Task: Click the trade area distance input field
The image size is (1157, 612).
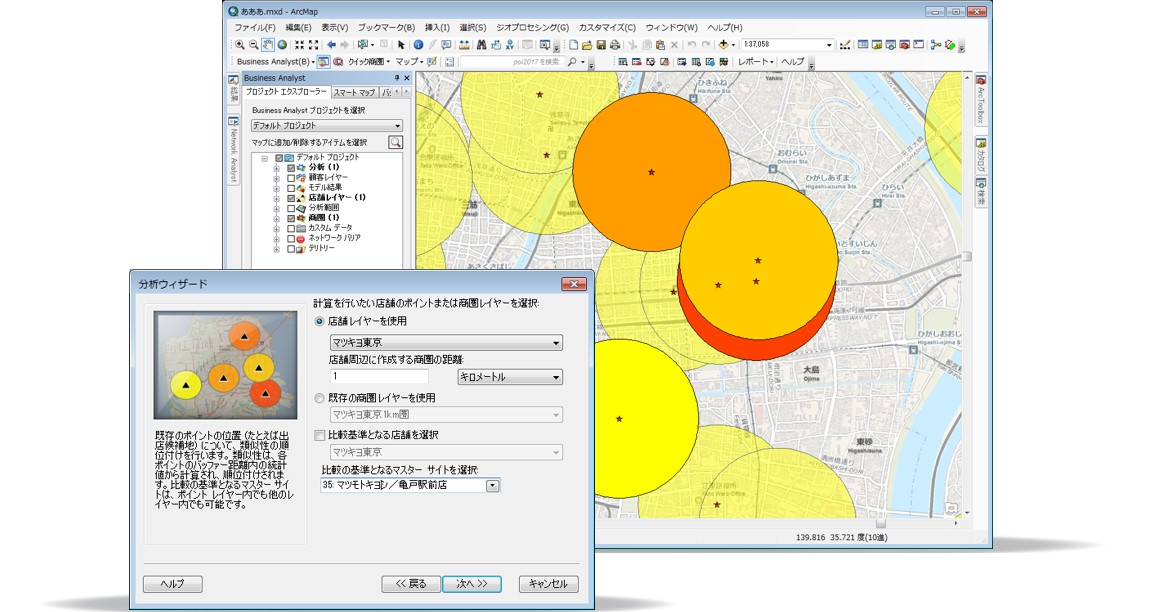Action: click(x=379, y=377)
